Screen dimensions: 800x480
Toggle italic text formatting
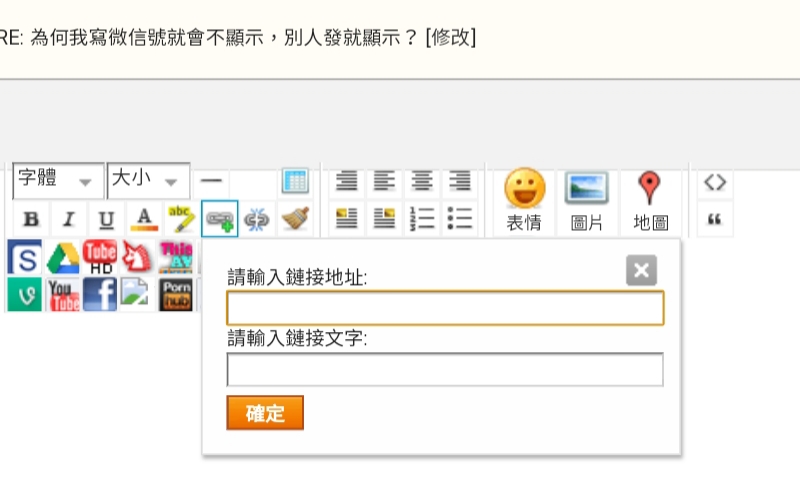click(68, 219)
